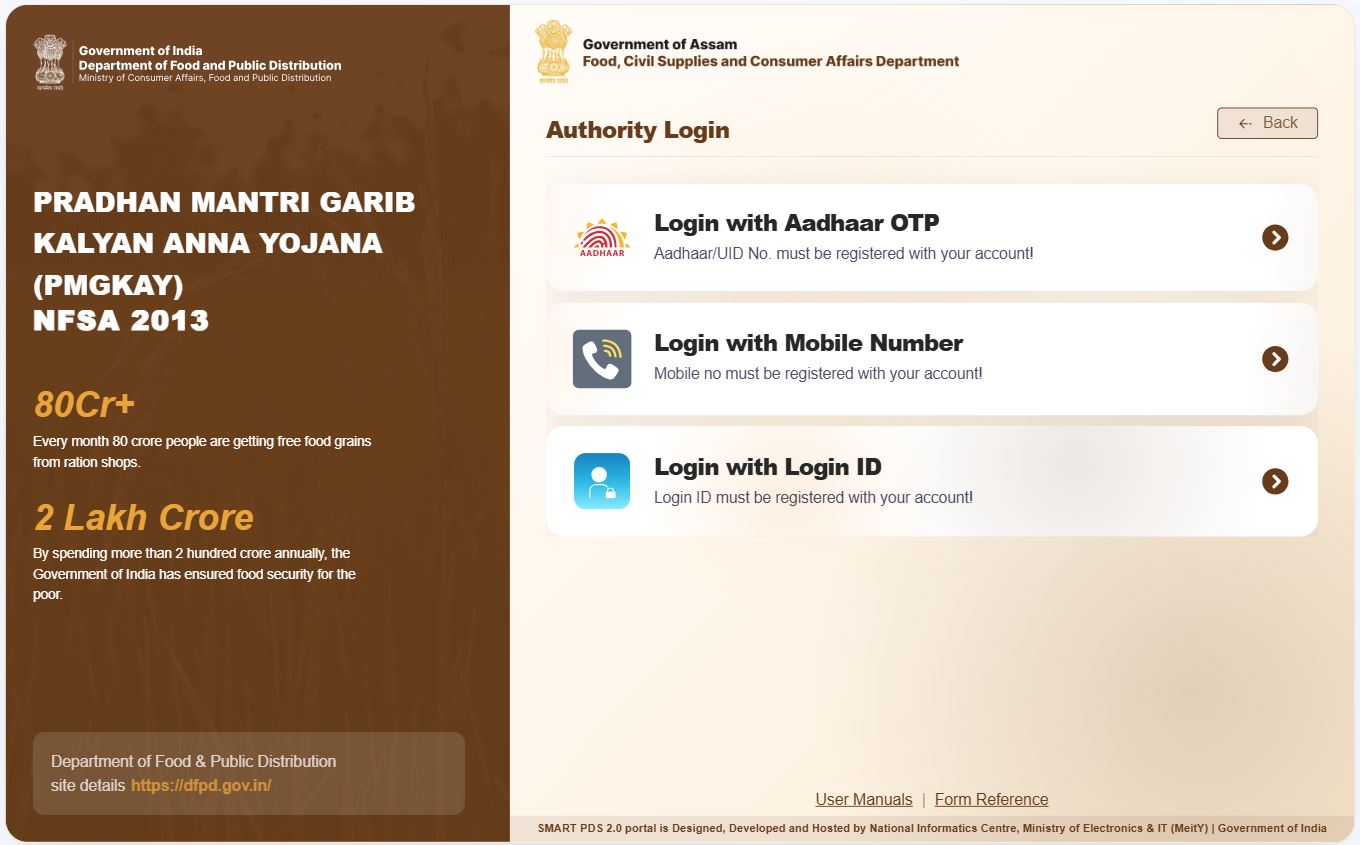Viewport: 1360px width, 845px height.
Task: Click the Authority Login heading
Action: [638, 130]
